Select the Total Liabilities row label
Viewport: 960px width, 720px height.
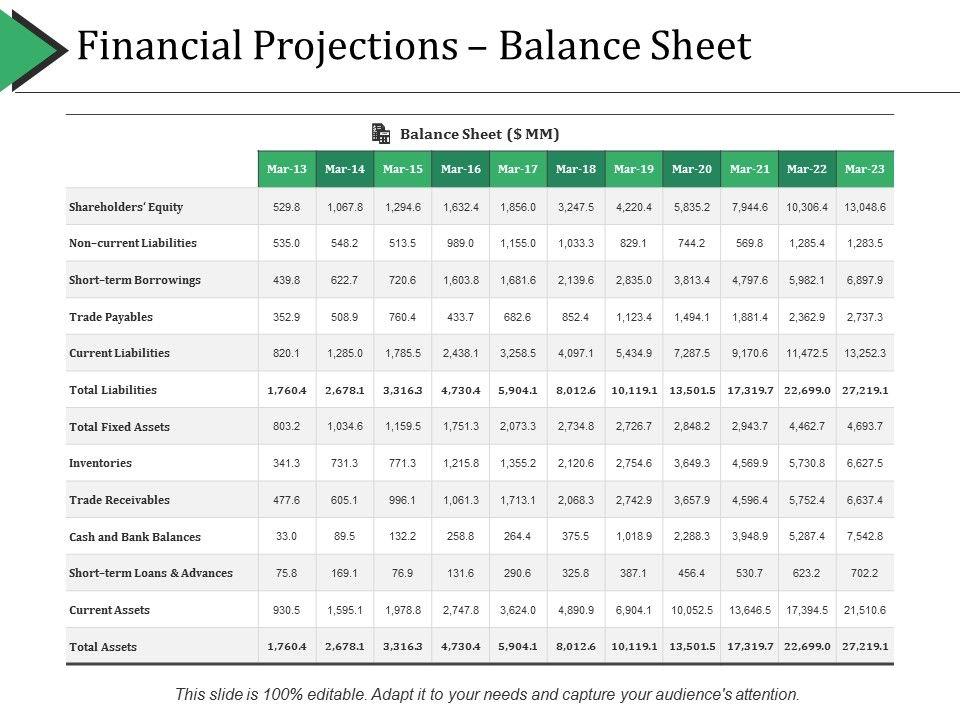coord(113,390)
